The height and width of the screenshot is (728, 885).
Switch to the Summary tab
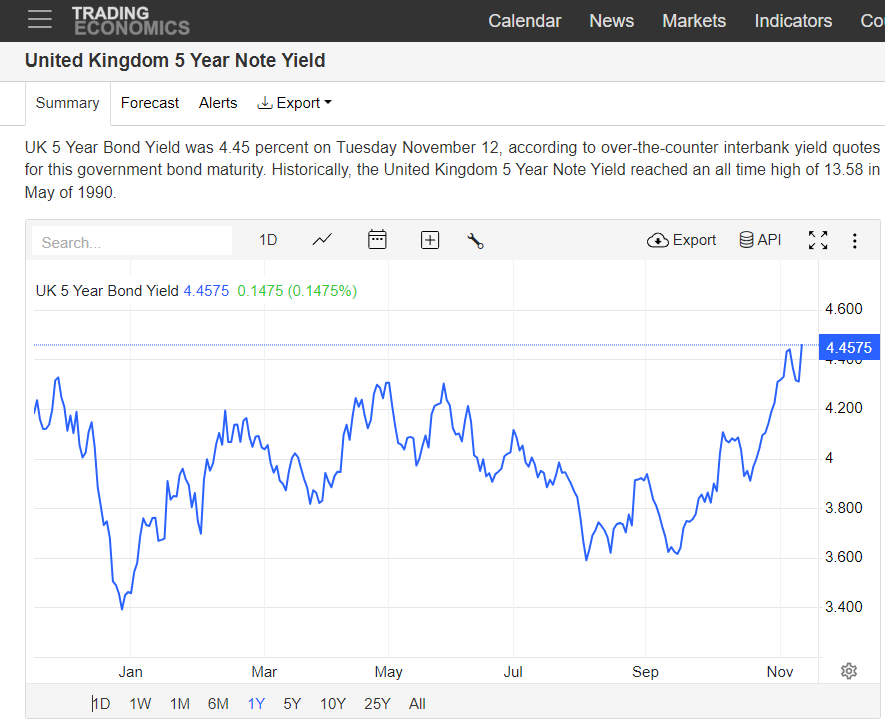point(67,103)
